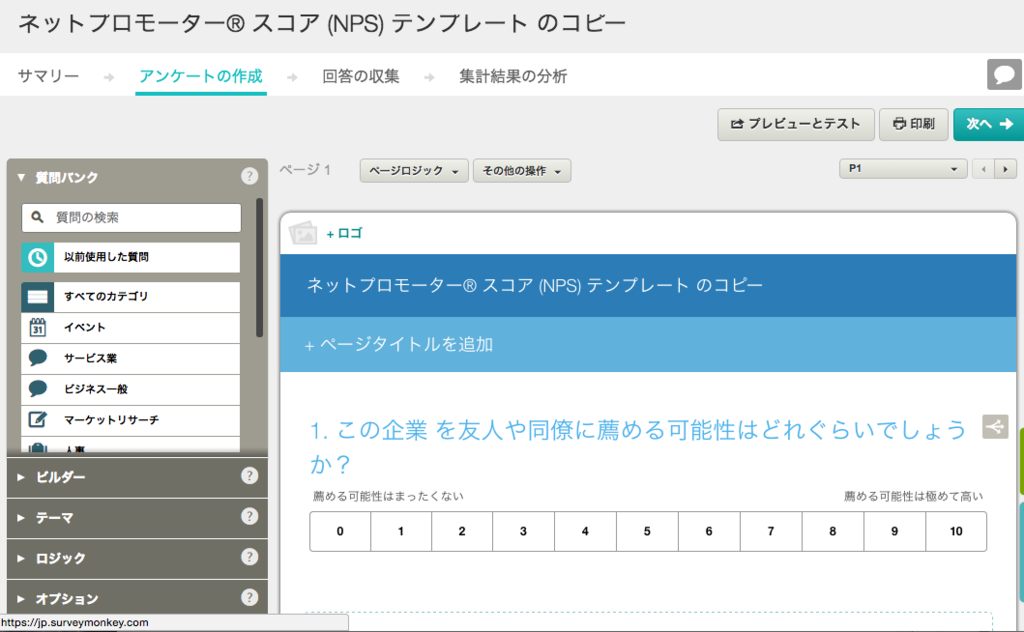Switch to the 集計結果の分析 tab
Image resolution: width=1024 pixels, height=632 pixels.
513,76
